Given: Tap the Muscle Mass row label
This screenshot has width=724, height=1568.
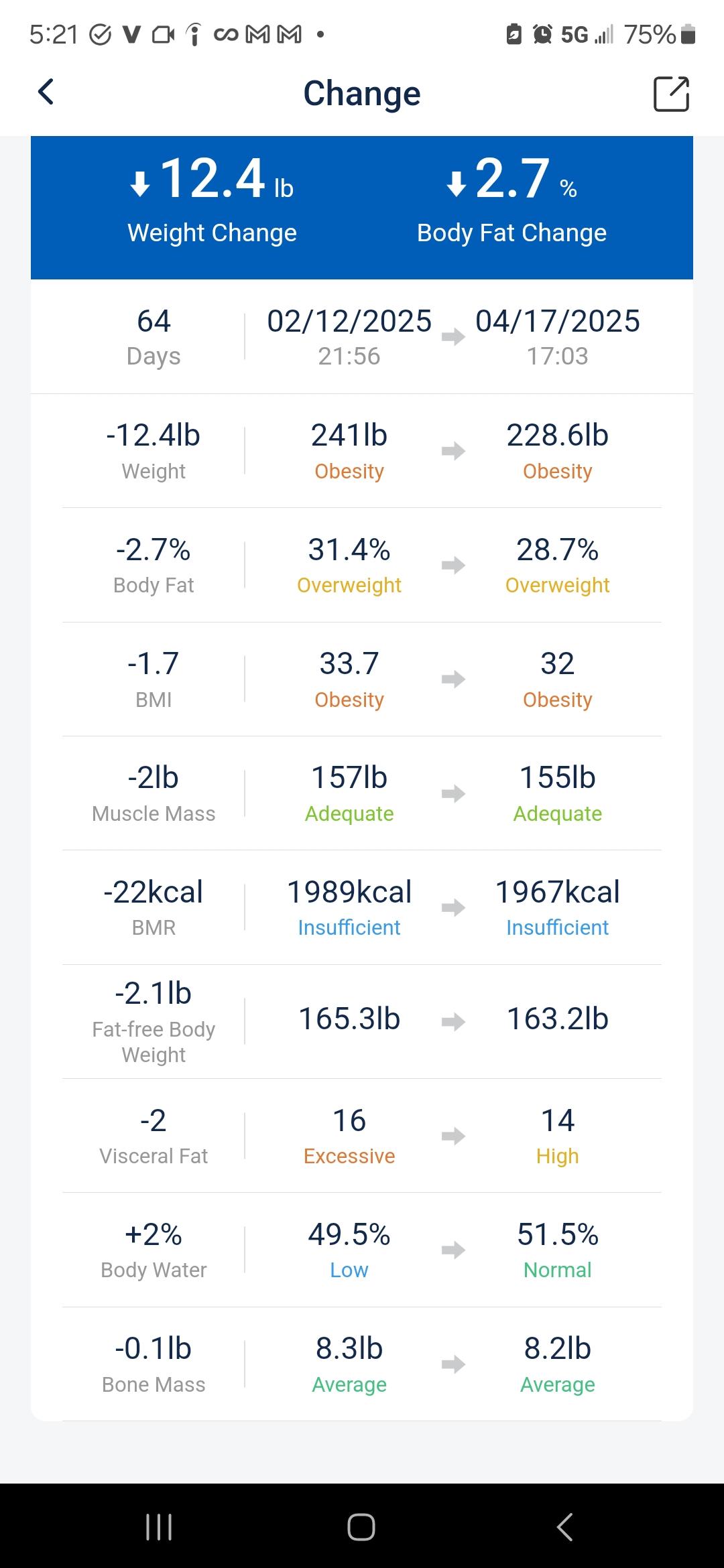Looking at the screenshot, I should click(154, 813).
